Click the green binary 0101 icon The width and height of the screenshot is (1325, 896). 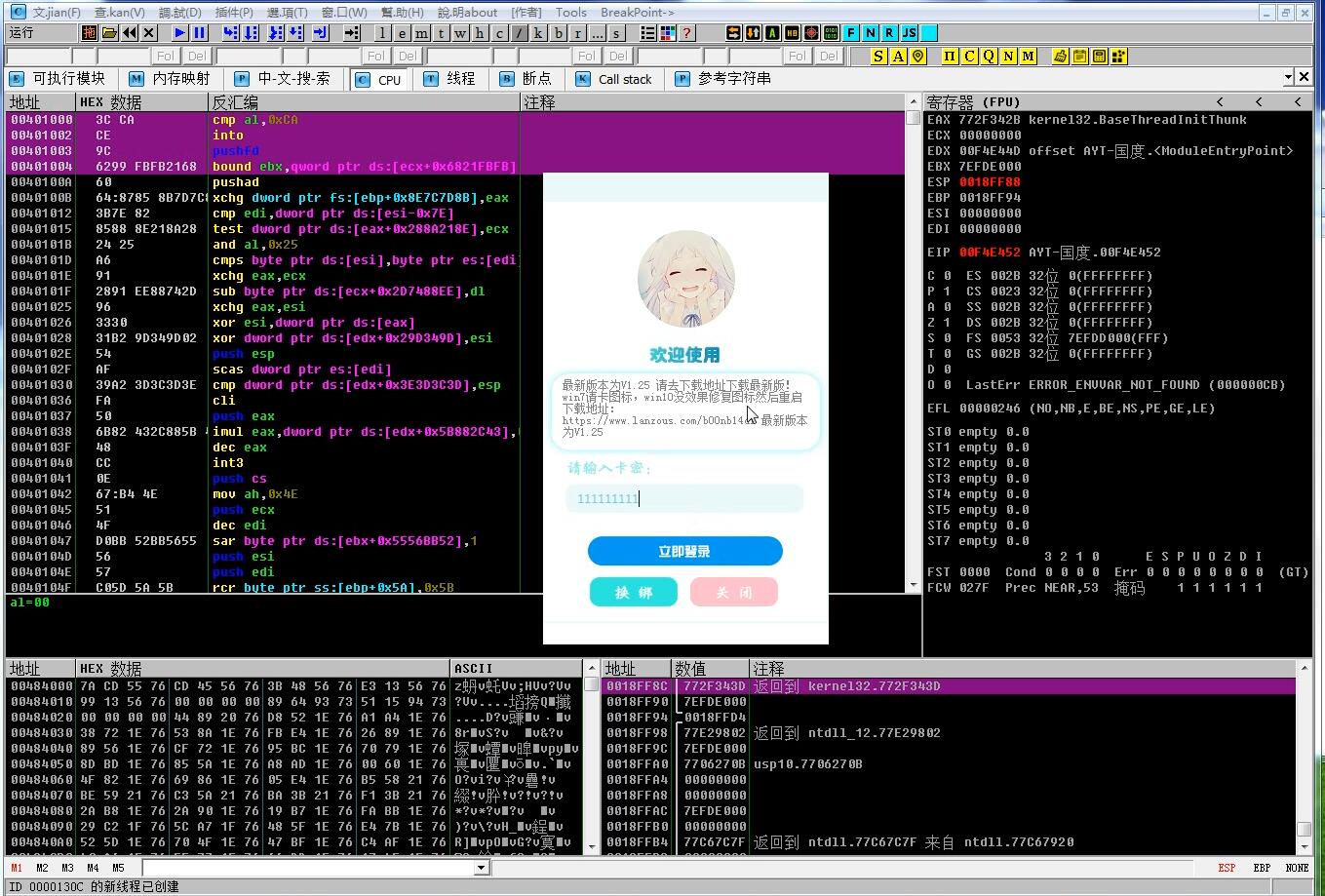(x=831, y=32)
